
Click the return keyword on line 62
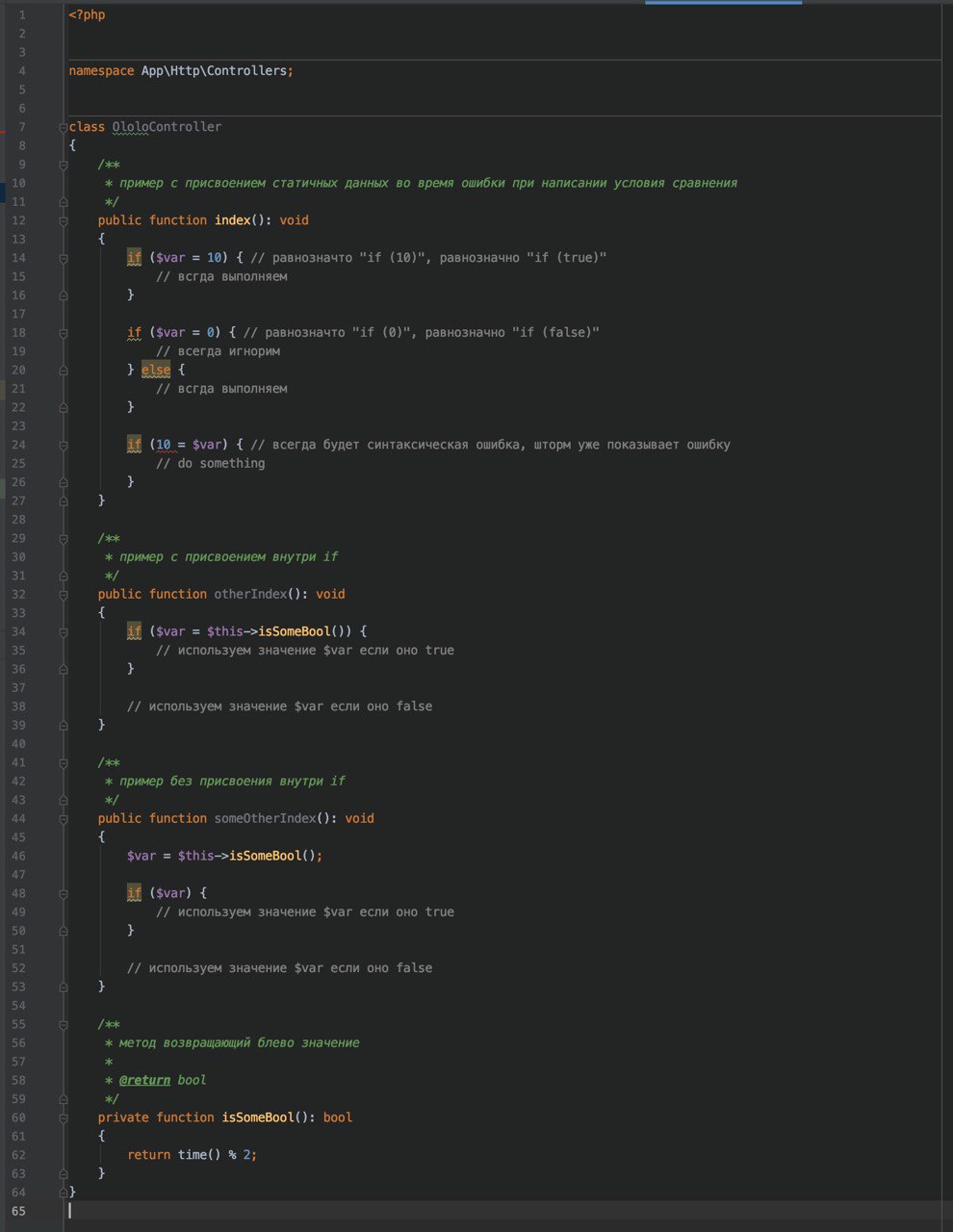click(x=148, y=1155)
